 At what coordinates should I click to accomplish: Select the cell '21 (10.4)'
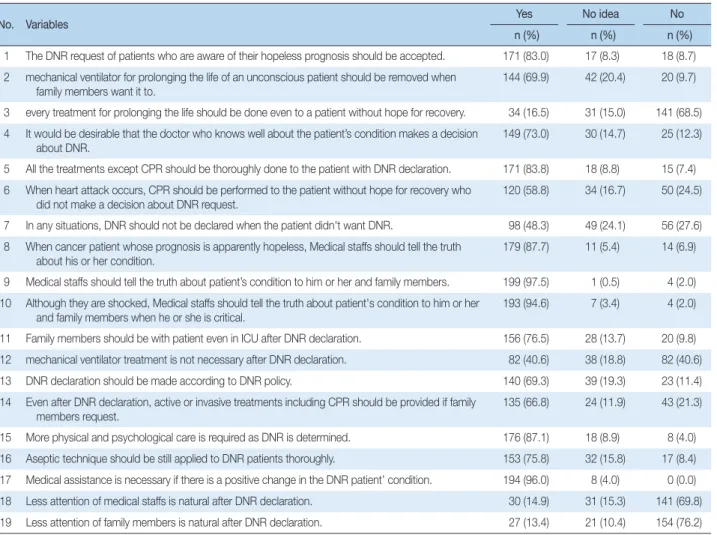pyautogui.click(x=605, y=522)
